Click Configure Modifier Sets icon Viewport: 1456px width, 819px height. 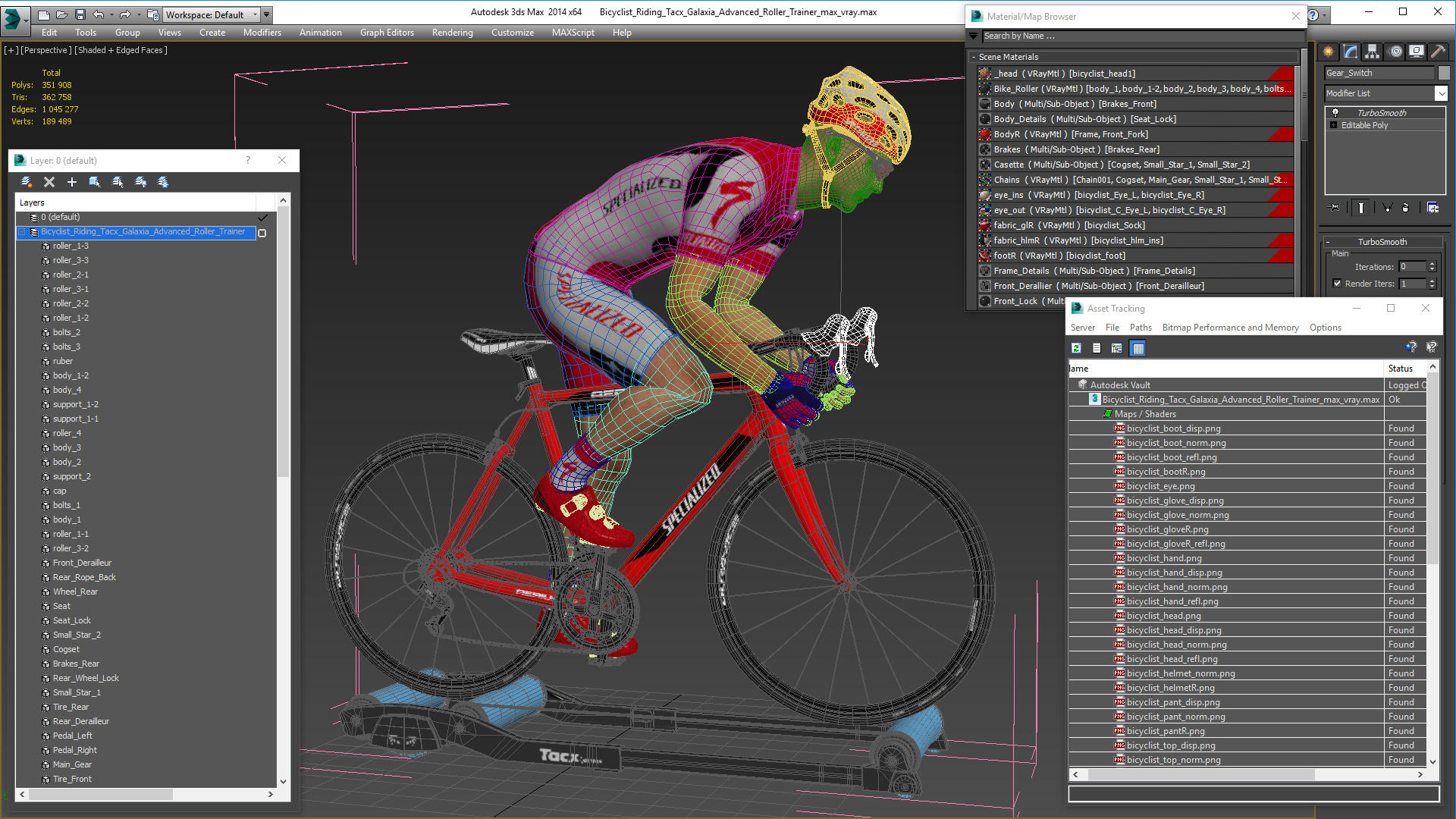[1432, 208]
